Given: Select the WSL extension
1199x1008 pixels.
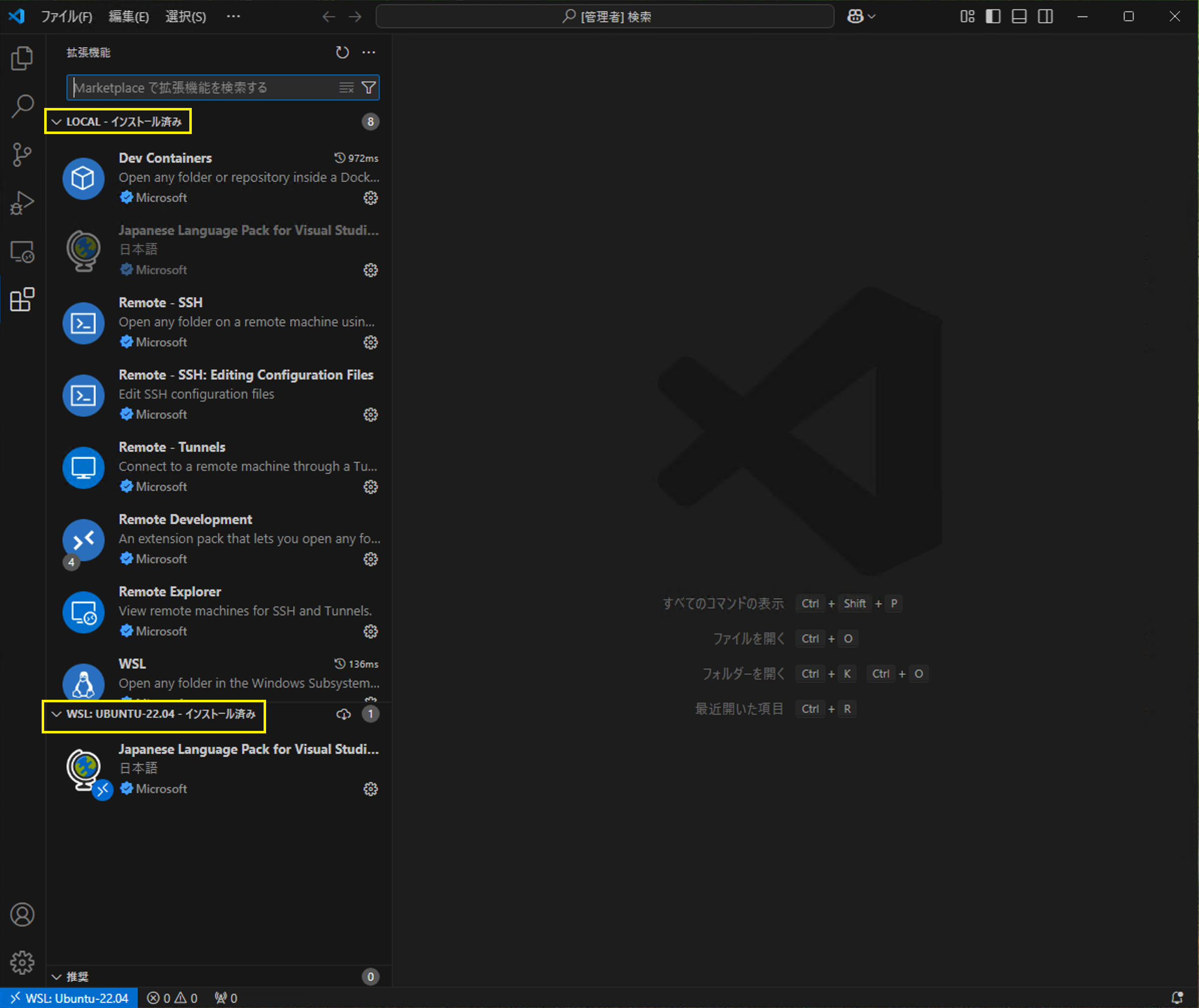Looking at the screenshot, I should pos(220,675).
